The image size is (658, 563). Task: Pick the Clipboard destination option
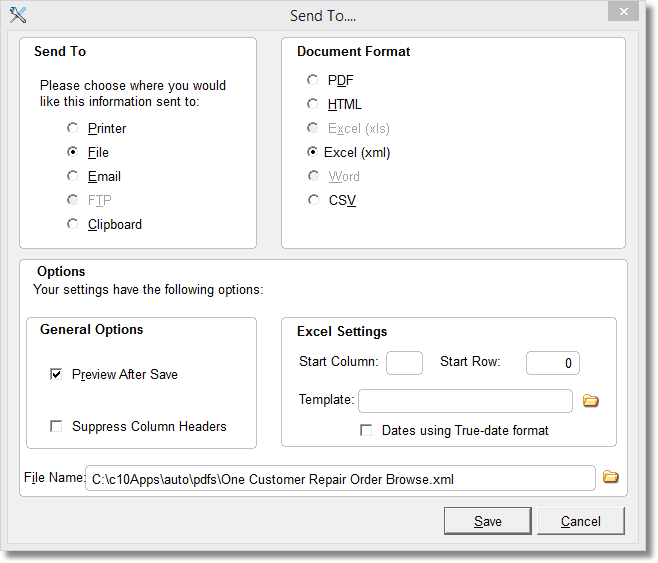(x=72, y=224)
